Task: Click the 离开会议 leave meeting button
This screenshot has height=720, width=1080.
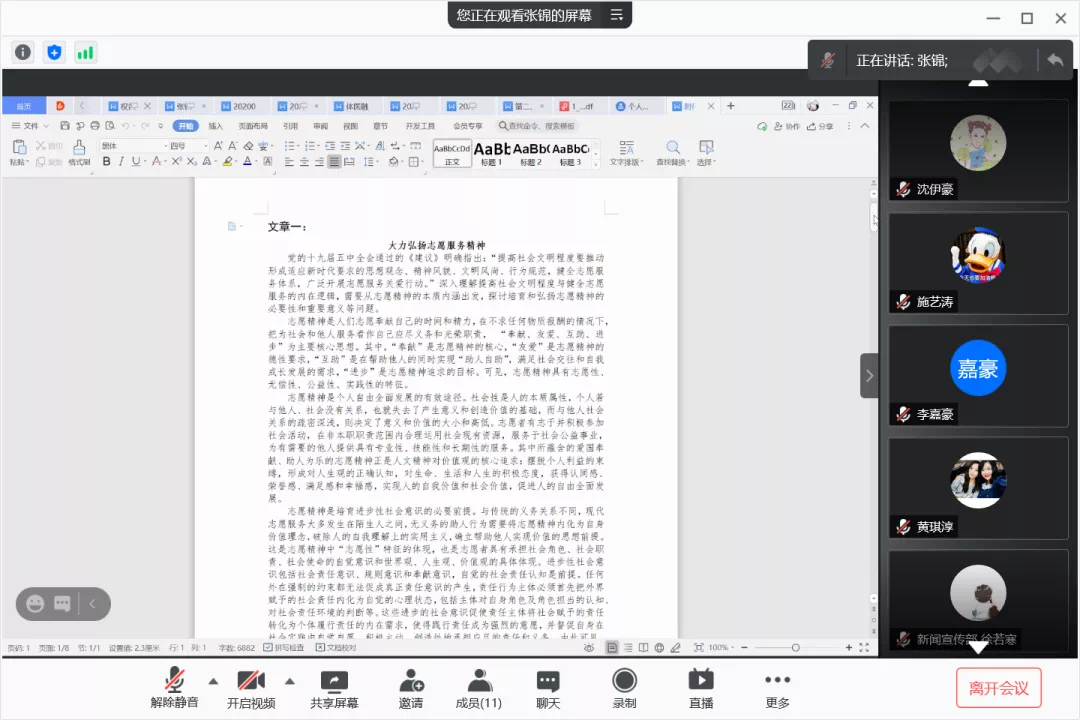Action: pos(998,688)
